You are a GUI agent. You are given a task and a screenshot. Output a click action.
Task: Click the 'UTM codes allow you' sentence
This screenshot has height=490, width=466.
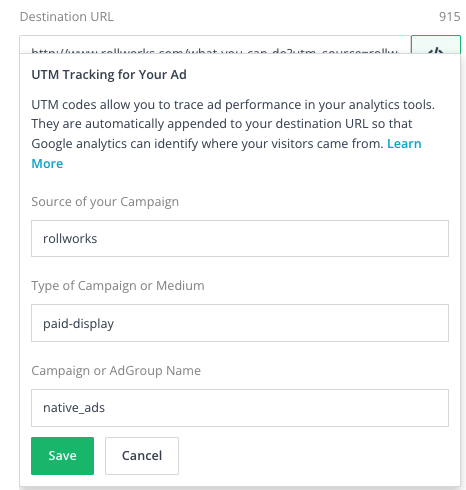(x=233, y=105)
